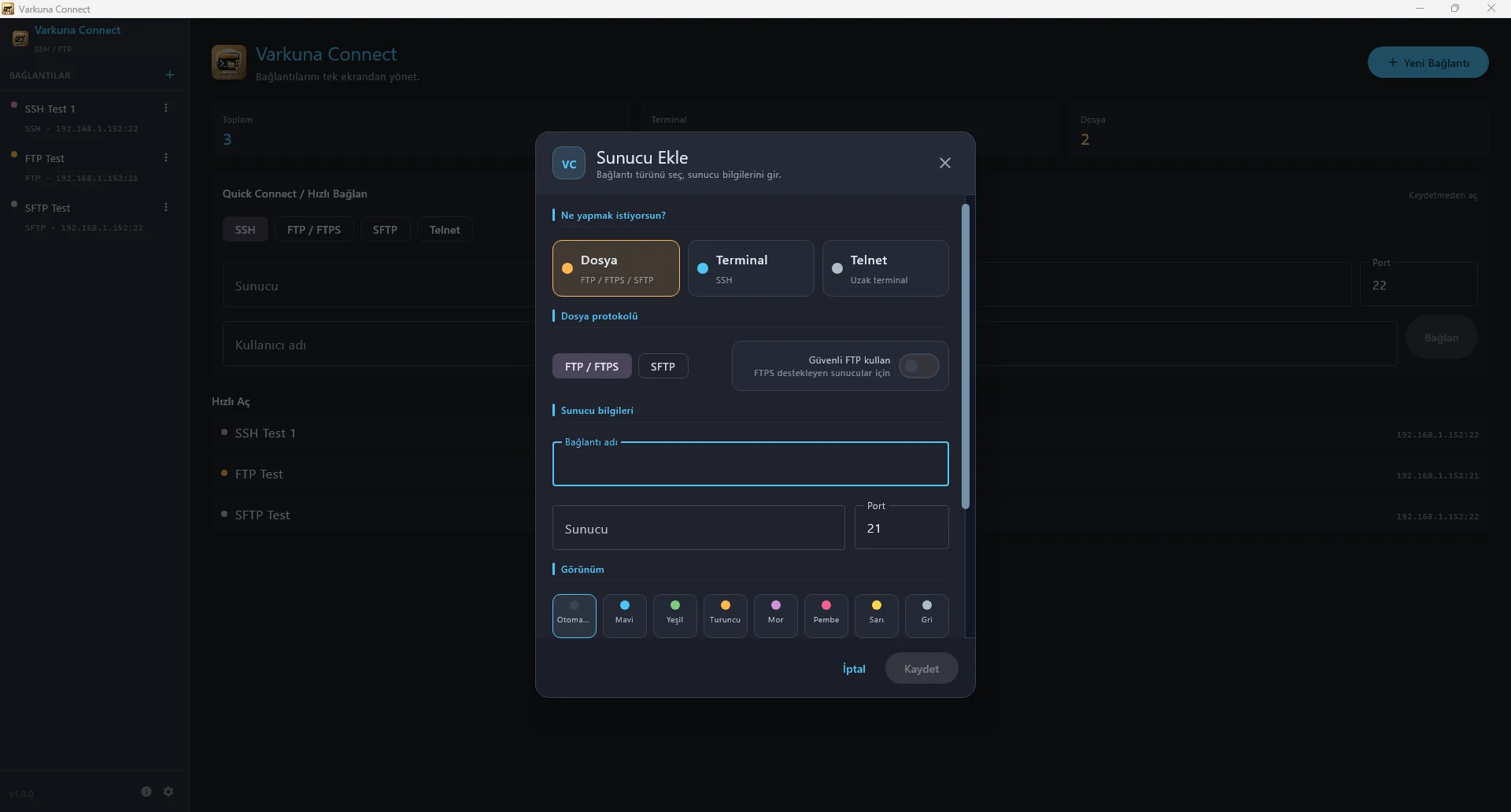Open FTP Test sidebar connection
The image size is (1511, 812).
click(94, 167)
